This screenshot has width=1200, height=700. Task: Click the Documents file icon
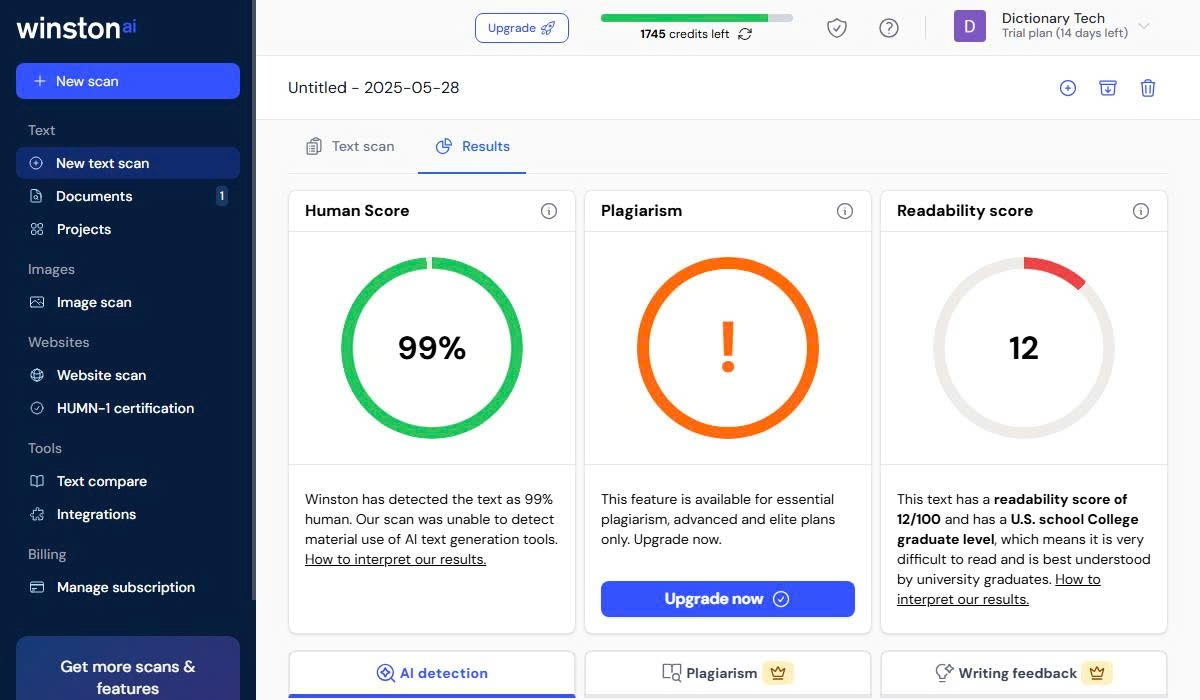coord(37,196)
